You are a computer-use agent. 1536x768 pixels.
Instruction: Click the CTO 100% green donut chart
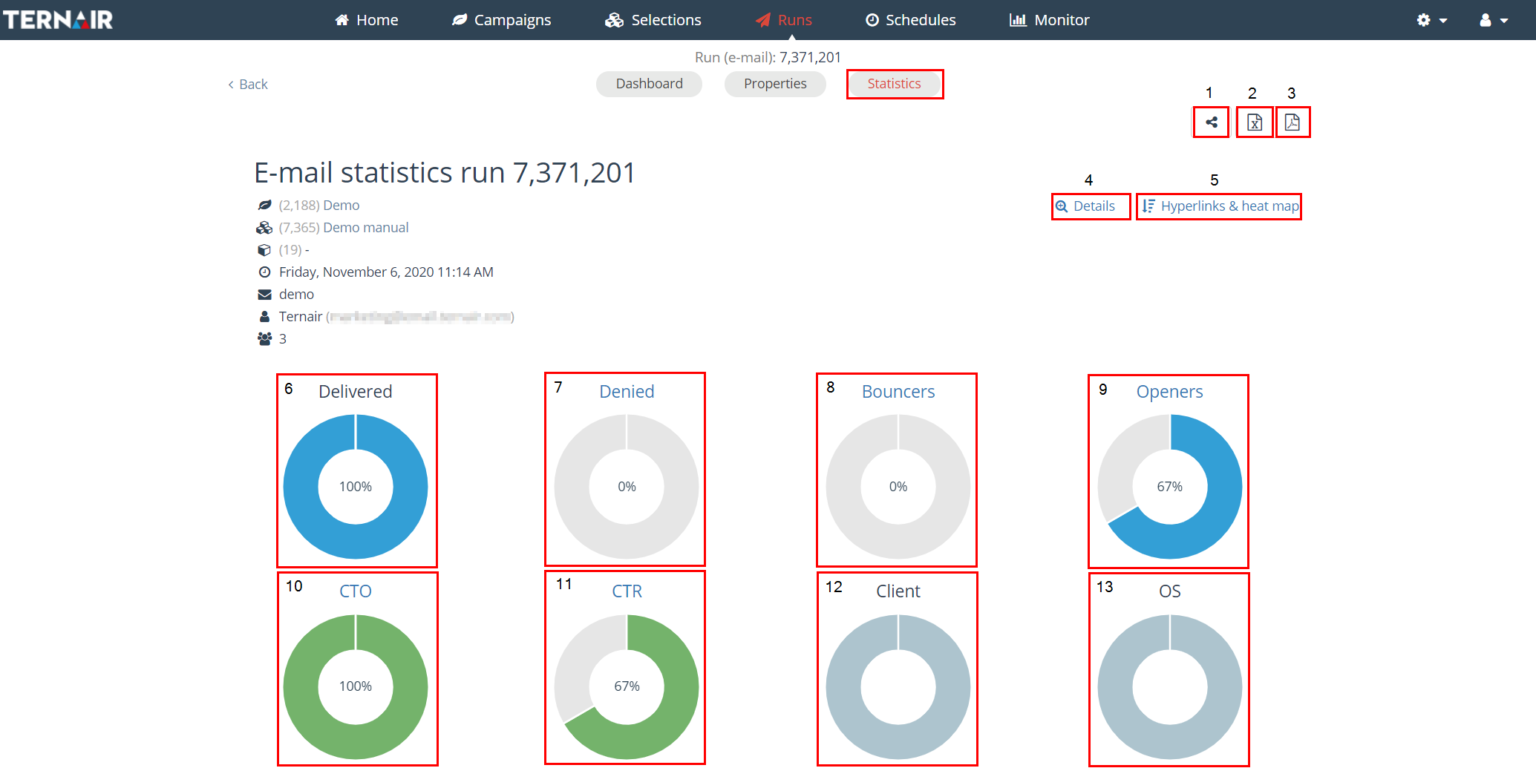[355, 686]
